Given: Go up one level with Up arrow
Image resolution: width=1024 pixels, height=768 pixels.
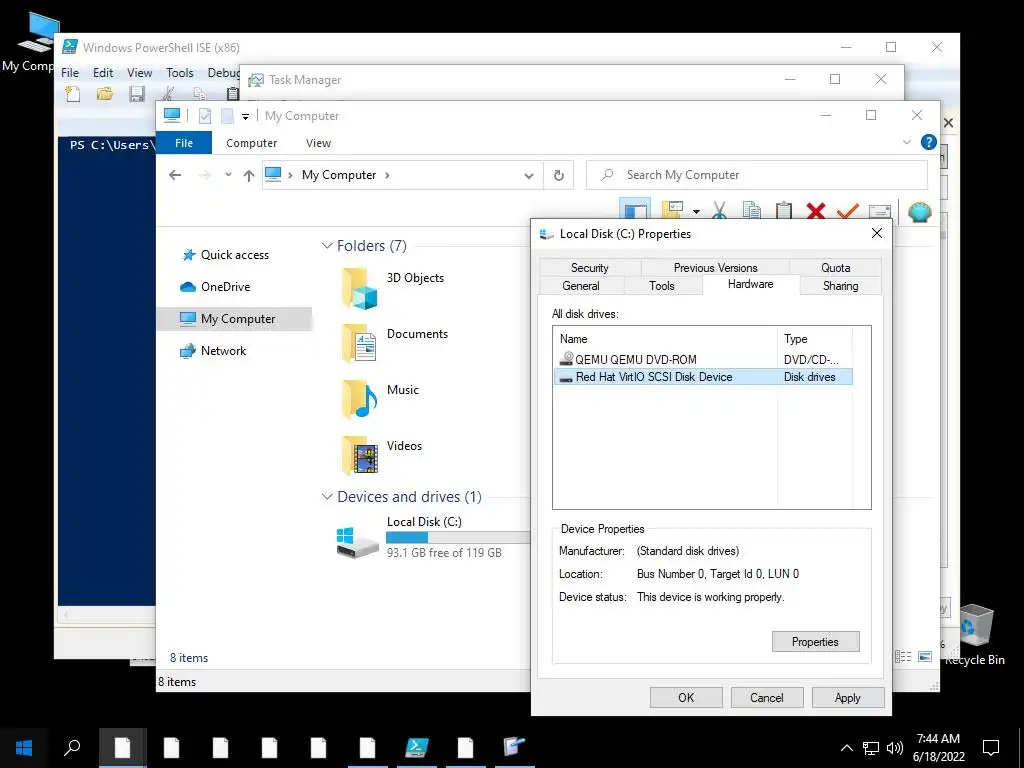Looking at the screenshot, I should point(248,175).
